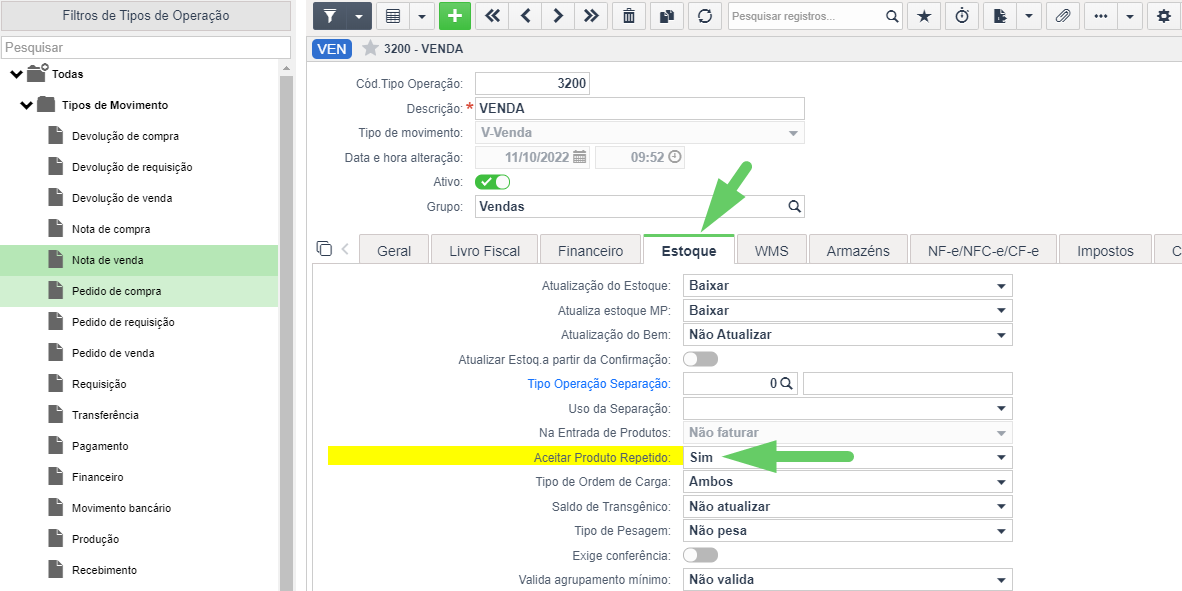1182x591 pixels.
Task: Select Movimento bancário in tree
Action: click(121, 508)
